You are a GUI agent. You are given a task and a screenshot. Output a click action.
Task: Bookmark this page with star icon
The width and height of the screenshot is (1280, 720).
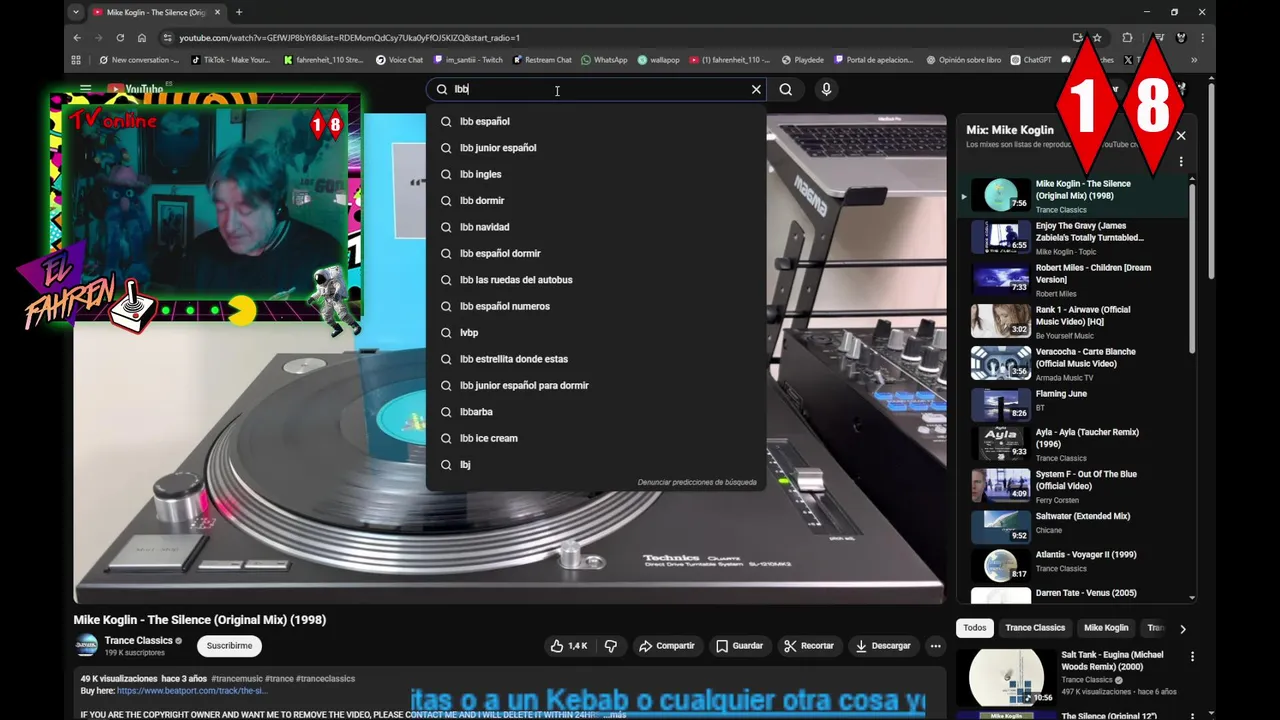(x=1097, y=38)
